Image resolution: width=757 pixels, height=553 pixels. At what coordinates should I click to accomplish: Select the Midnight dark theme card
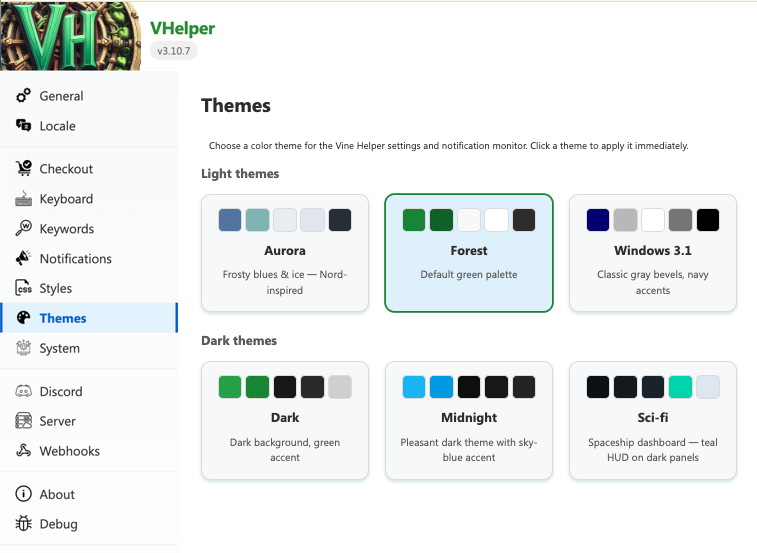[468, 420]
